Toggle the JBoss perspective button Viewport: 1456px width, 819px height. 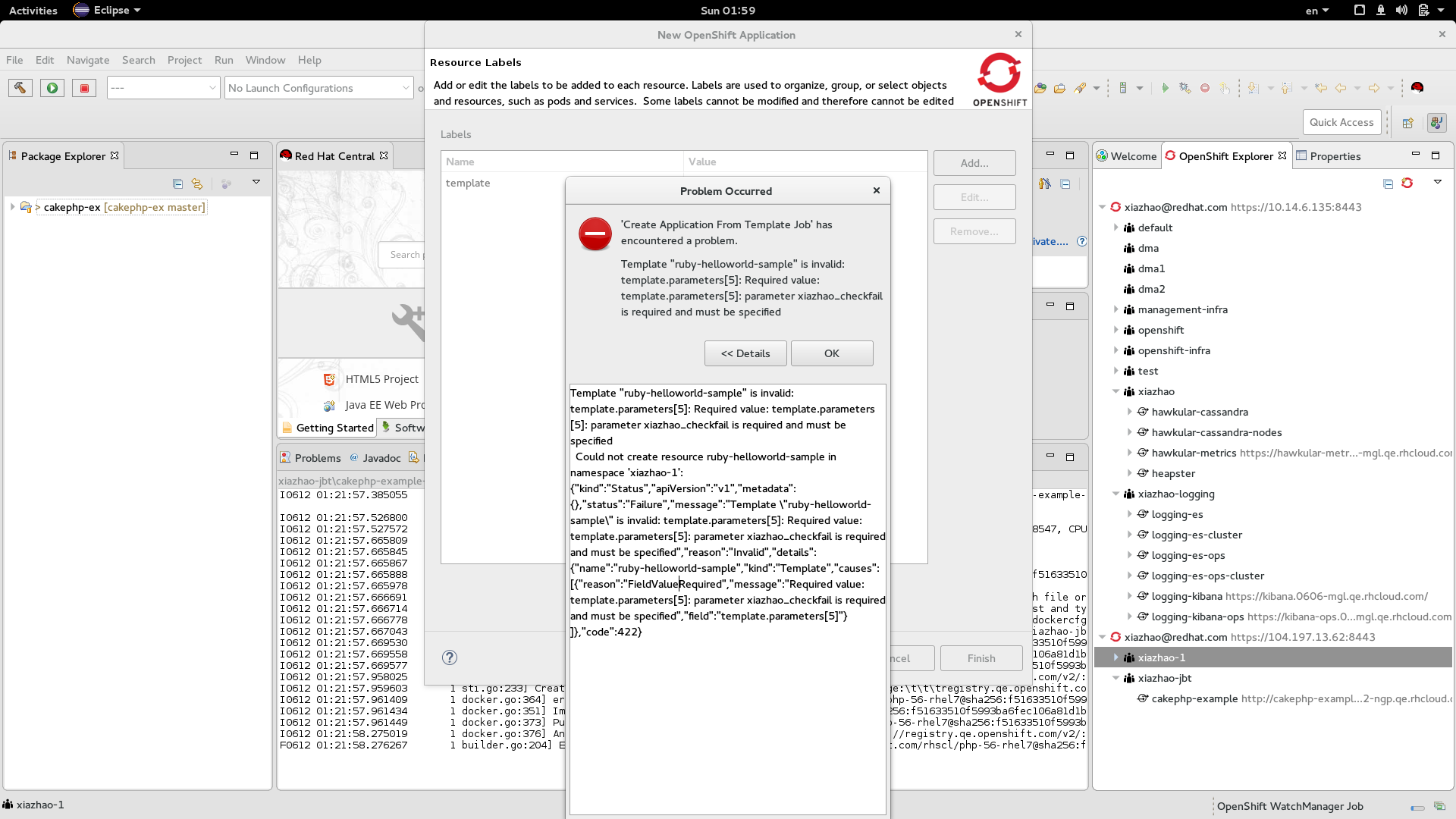point(1436,123)
